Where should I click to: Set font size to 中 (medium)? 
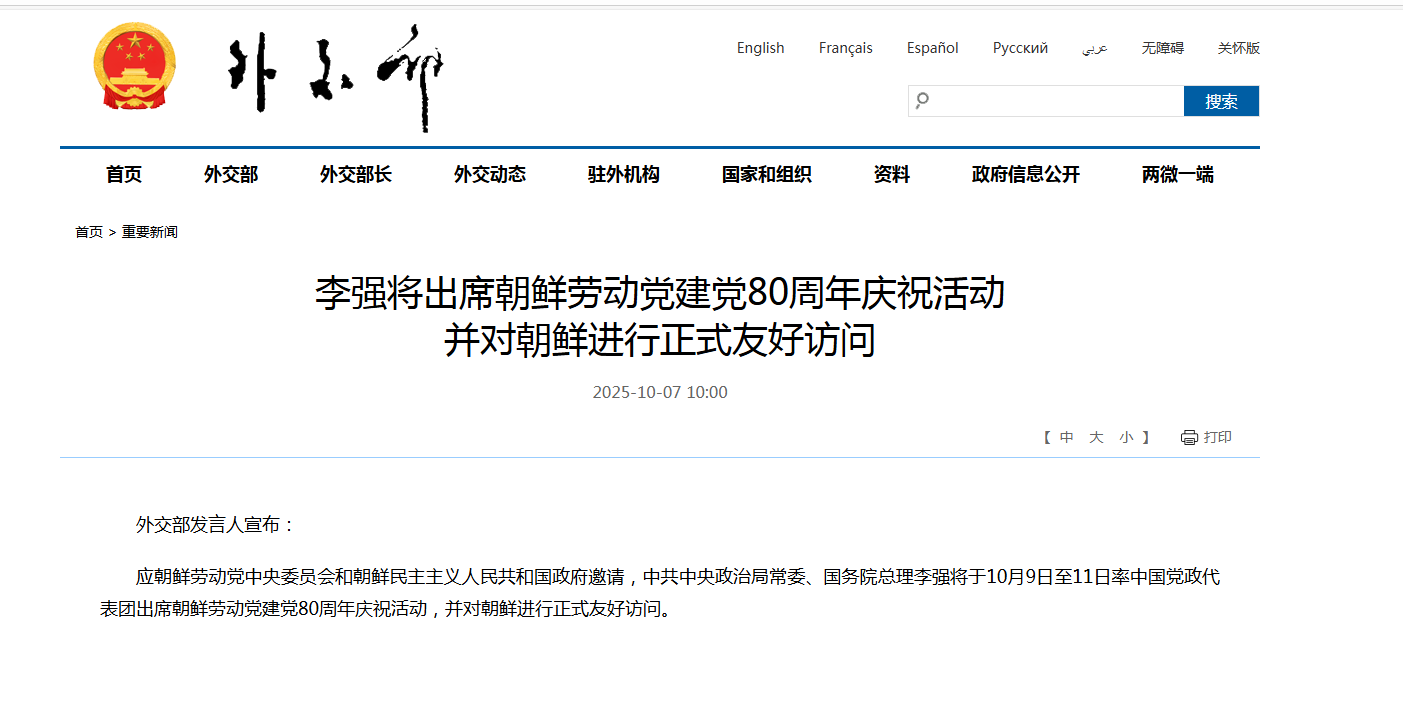coord(1067,437)
